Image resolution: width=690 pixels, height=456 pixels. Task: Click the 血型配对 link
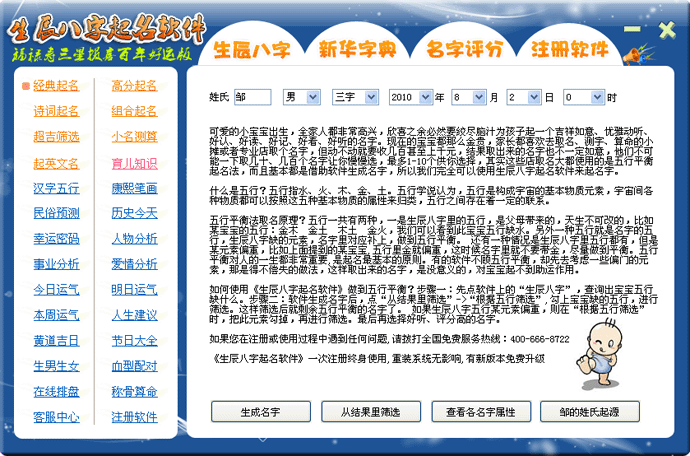click(134, 366)
